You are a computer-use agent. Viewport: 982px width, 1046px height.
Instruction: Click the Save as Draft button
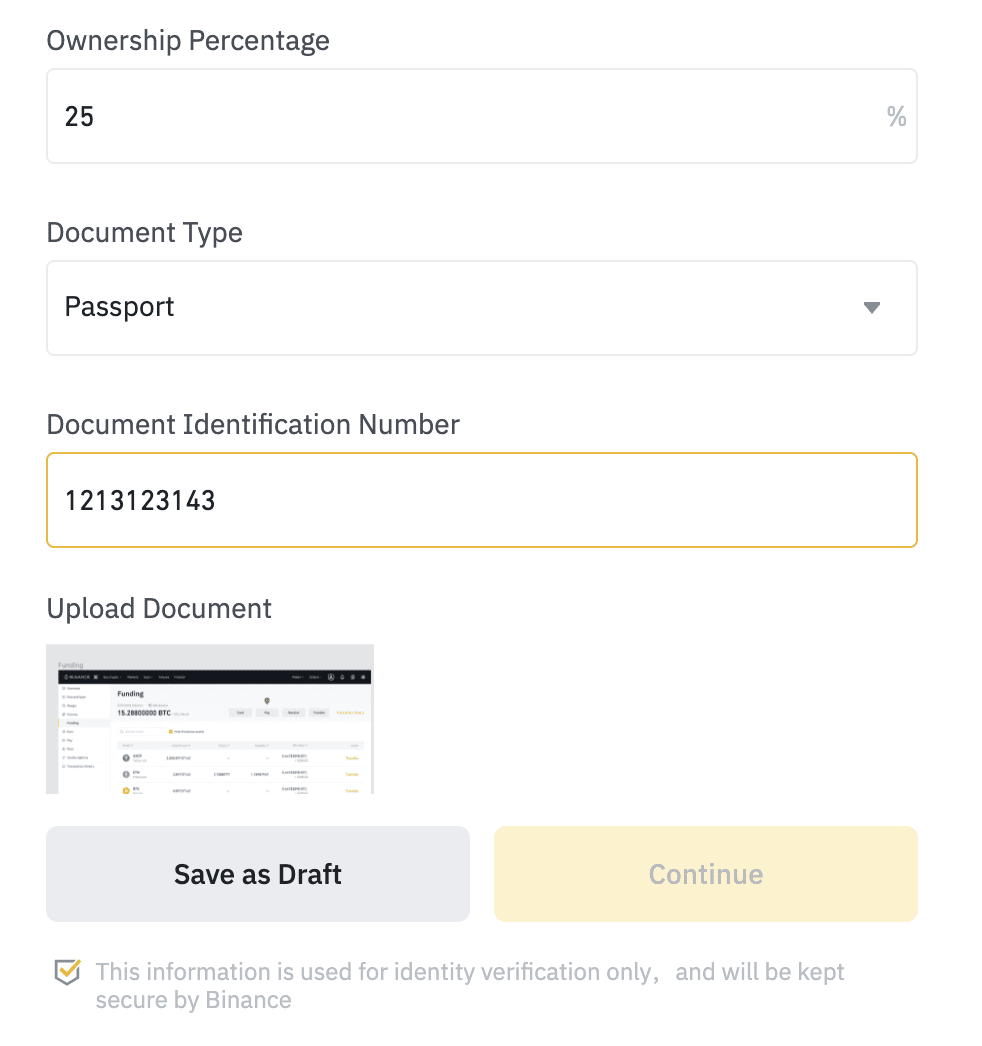coord(258,874)
